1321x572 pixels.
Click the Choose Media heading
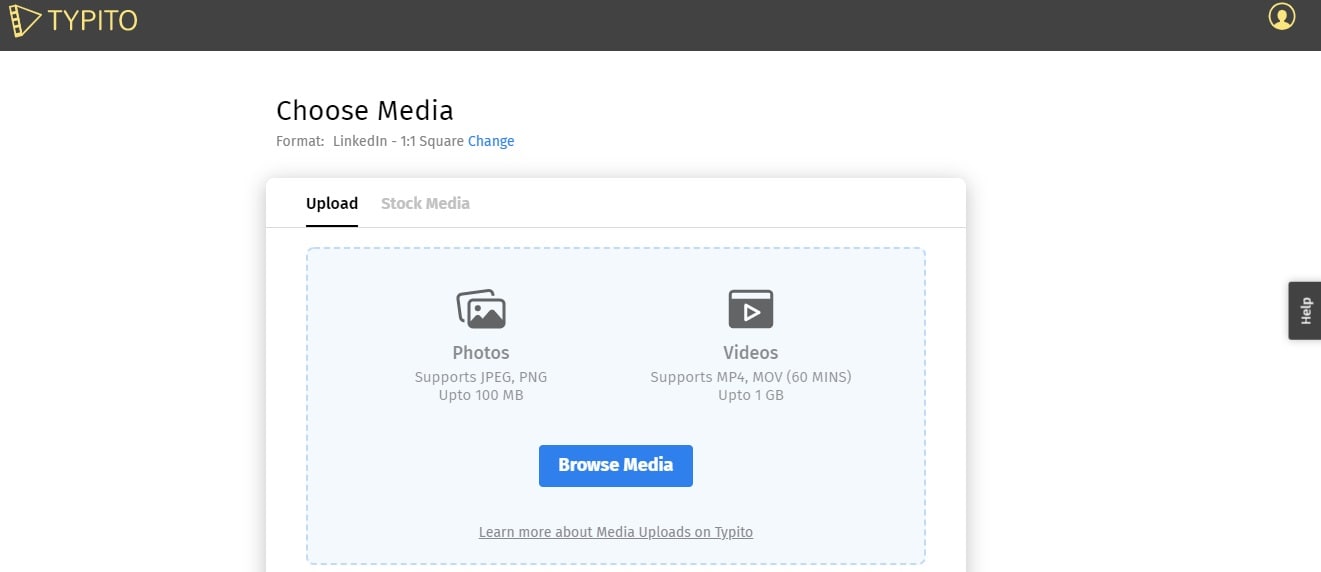point(365,110)
